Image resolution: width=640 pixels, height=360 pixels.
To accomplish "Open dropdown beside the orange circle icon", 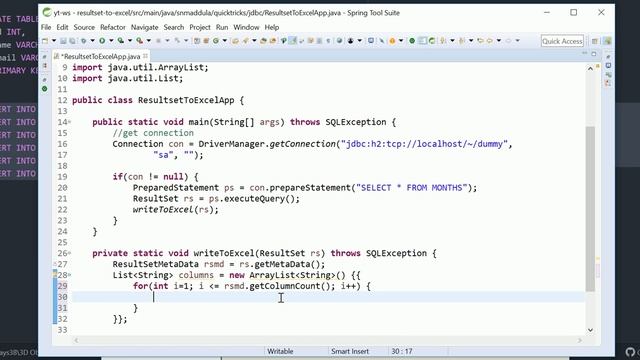I will (x=401, y=41).
